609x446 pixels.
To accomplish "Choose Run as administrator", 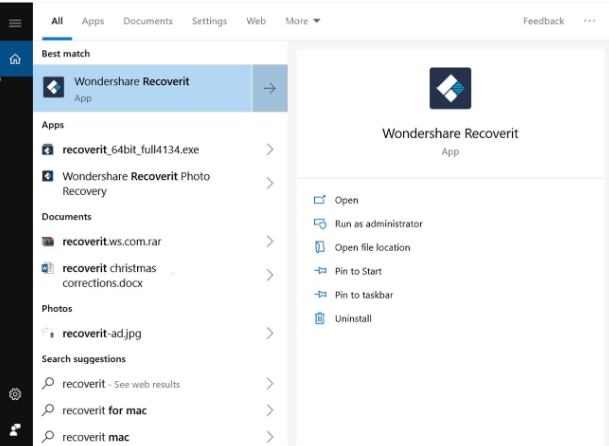I will click(379, 224).
